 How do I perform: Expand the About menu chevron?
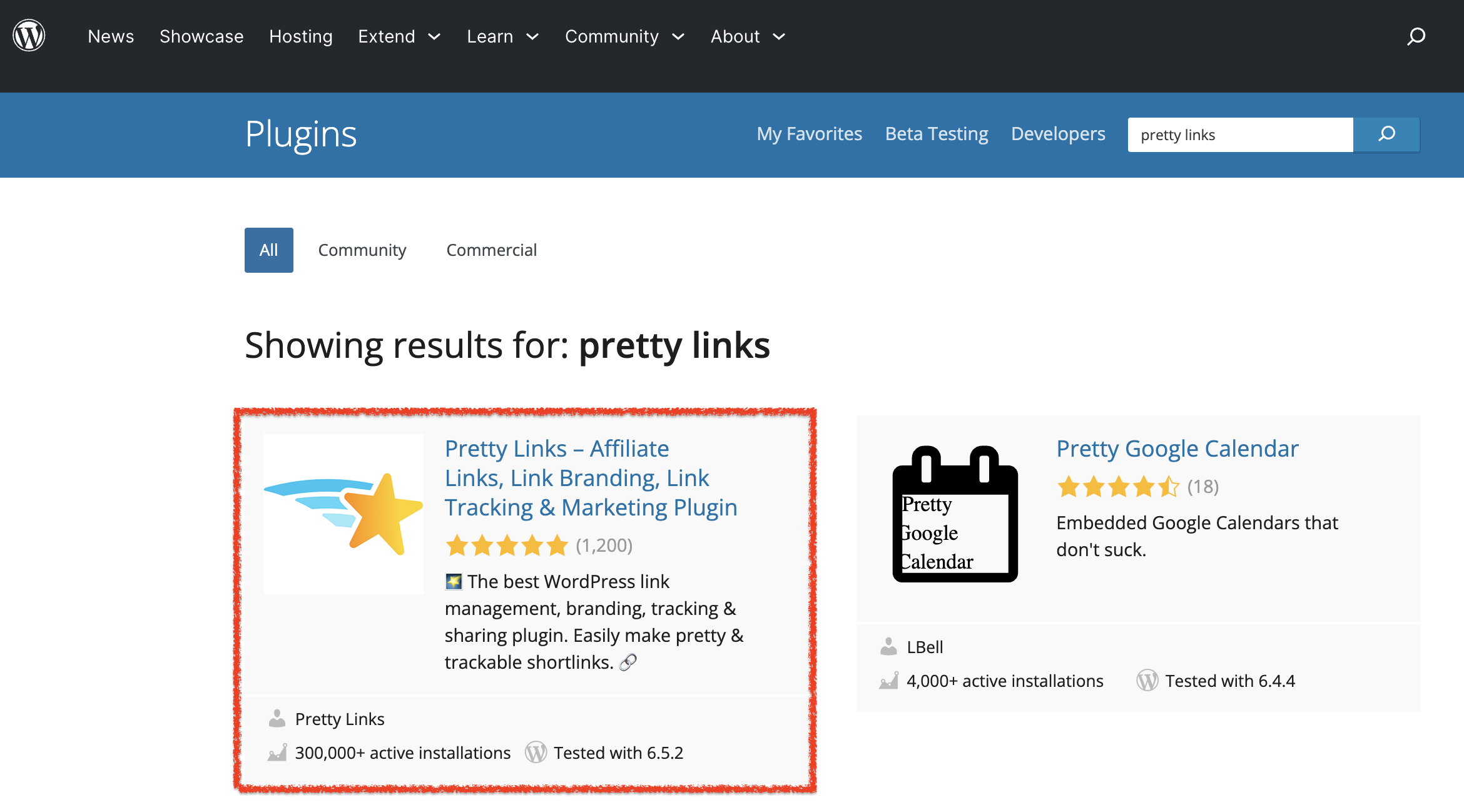(779, 36)
